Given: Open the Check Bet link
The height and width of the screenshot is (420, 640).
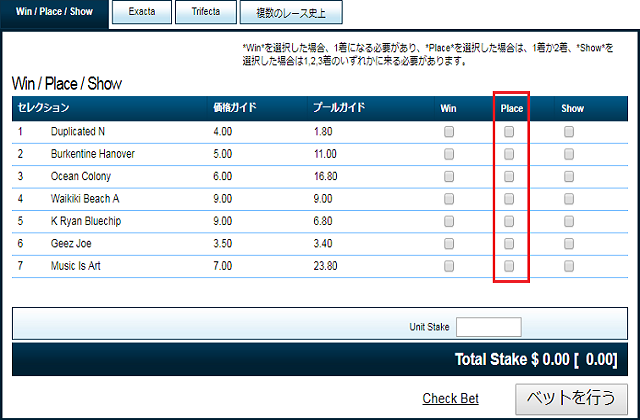Looking at the screenshot, I should coord(450,398).
